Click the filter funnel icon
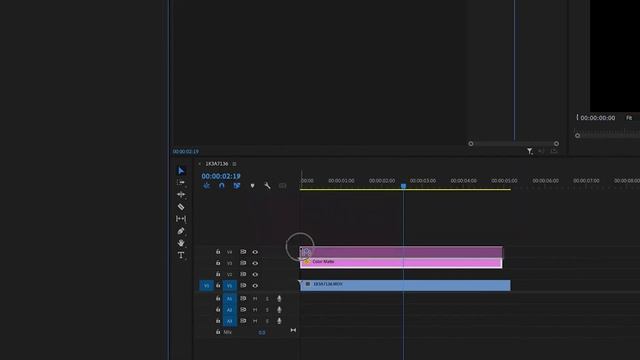This screenshot has height=360, width=640. [x=529, y=151]
